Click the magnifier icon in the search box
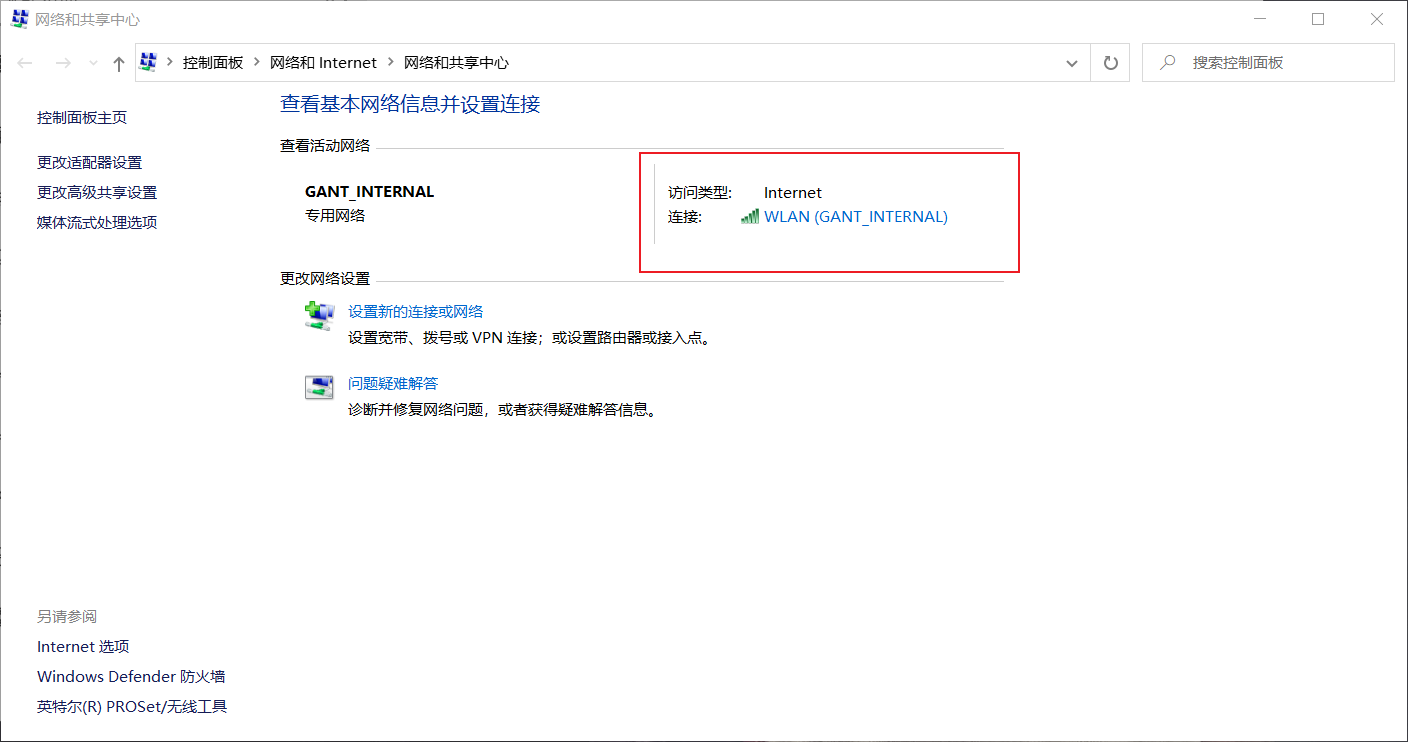Image resolution: width=1408 pixels, height=742 pixels. point(1167,62)
